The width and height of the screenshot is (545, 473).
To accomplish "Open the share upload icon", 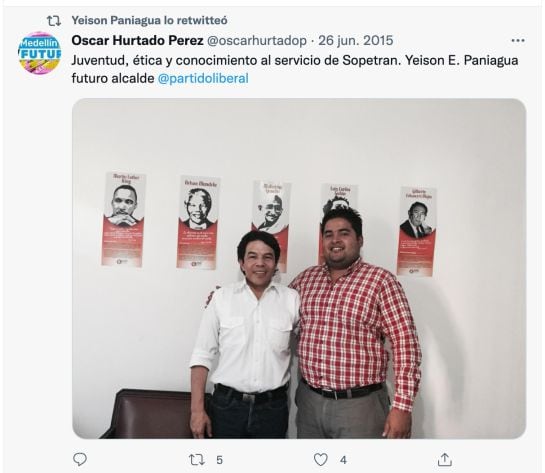I will pos(445,459).
